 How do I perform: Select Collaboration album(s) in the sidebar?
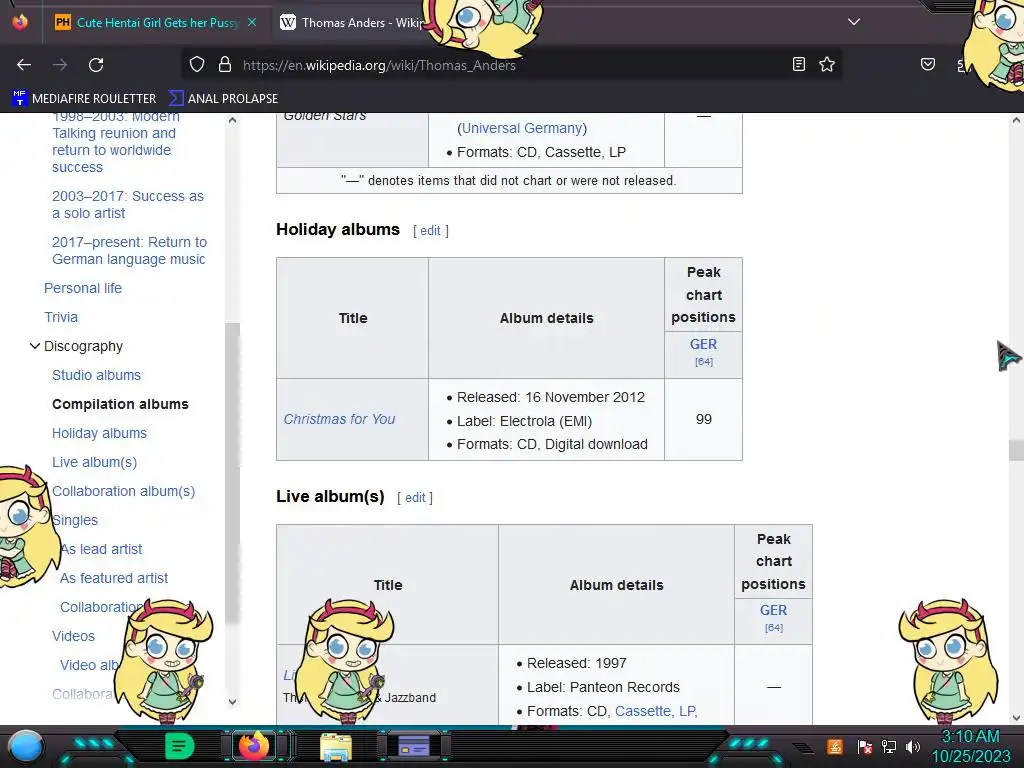tap(123, 491)
